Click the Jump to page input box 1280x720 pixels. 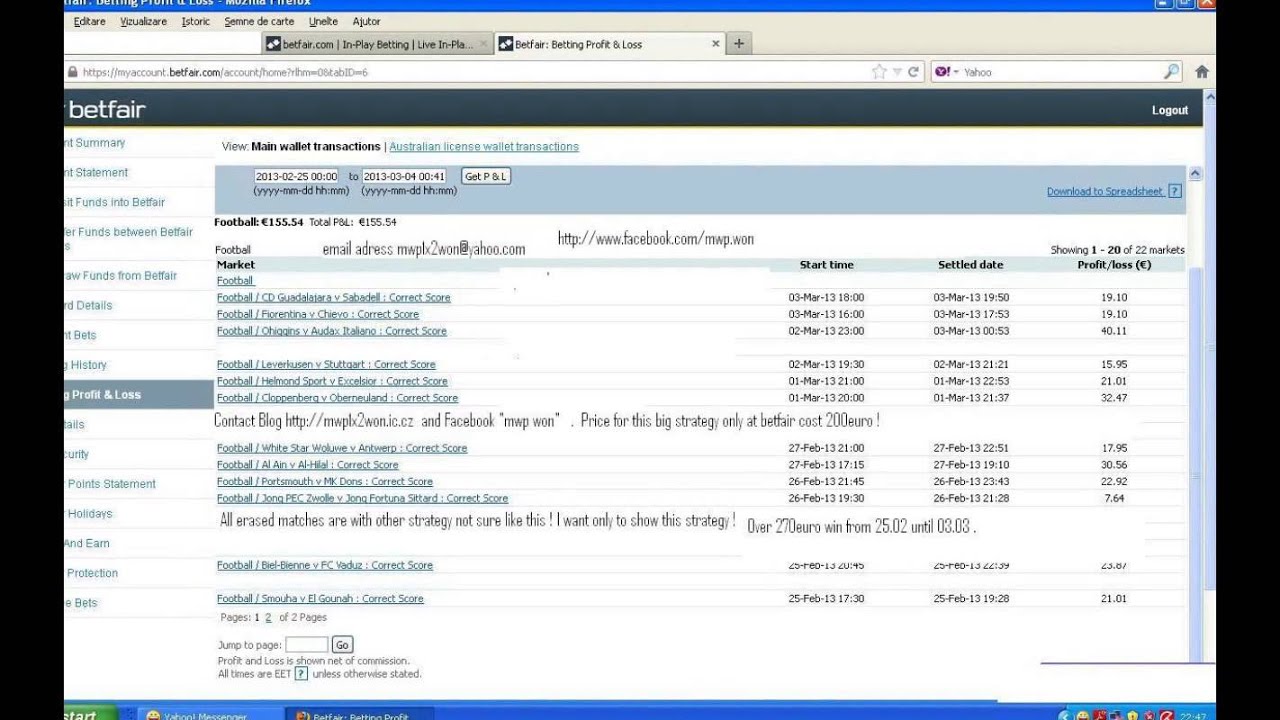tap(306, 645)
